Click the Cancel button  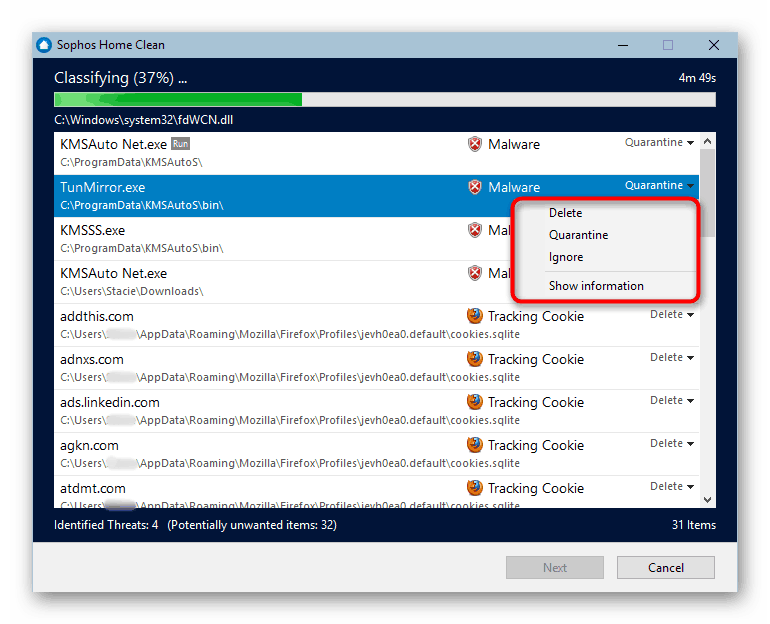pos(665,568)
